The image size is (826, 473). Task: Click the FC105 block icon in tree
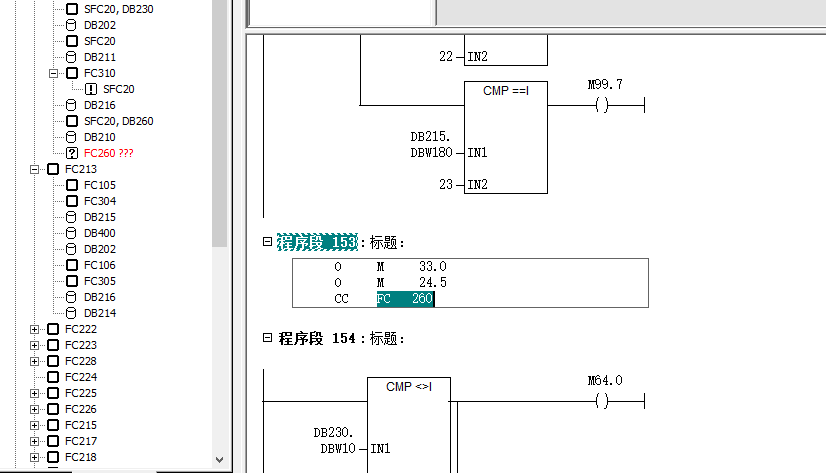72,185
